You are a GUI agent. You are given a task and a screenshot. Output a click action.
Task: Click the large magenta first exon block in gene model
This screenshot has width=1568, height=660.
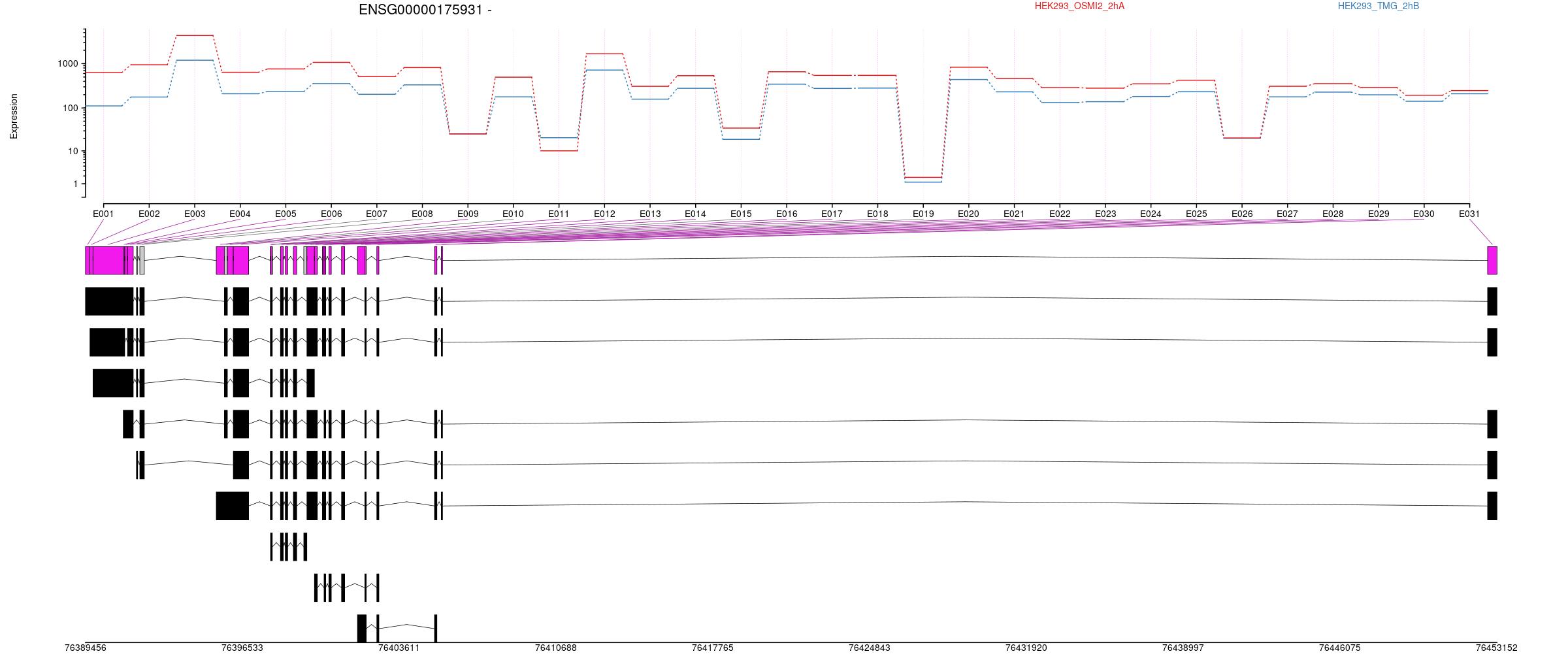[108, 260]
